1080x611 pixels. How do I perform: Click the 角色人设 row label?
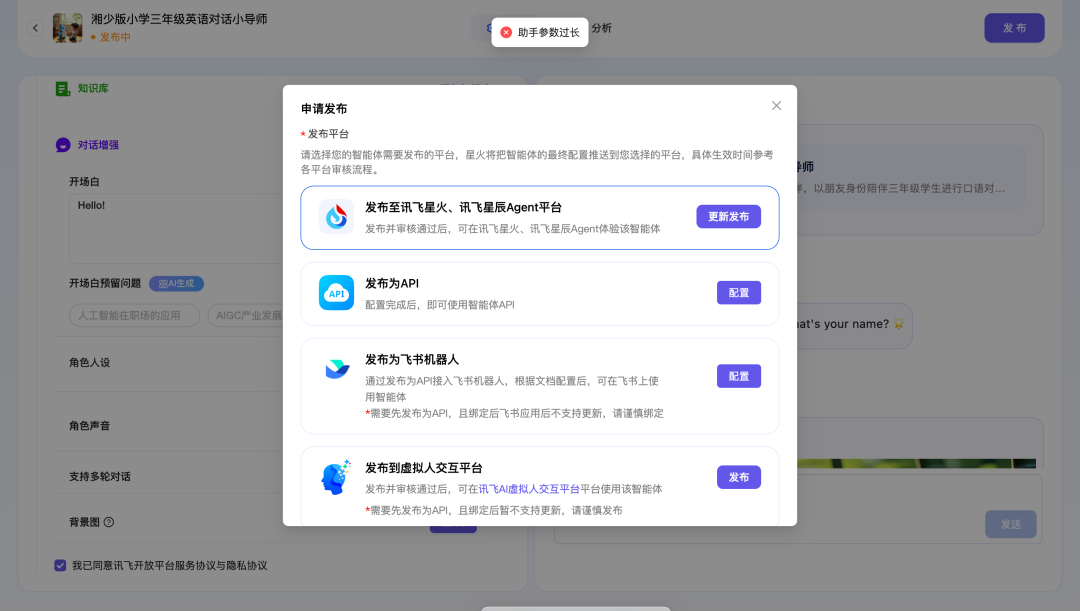coord(90,362)
